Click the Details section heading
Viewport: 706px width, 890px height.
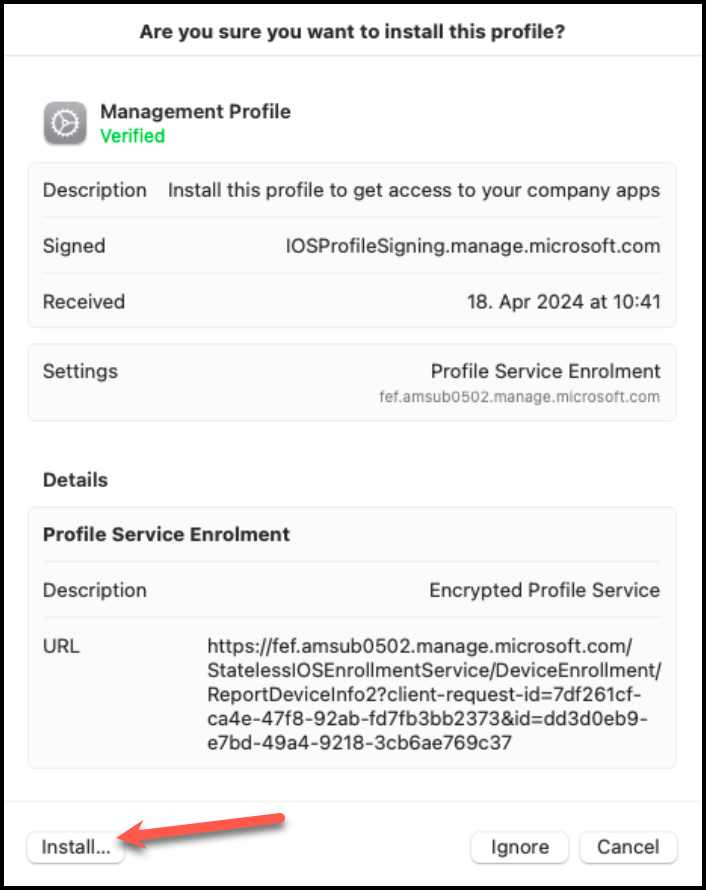click(75, 480)
